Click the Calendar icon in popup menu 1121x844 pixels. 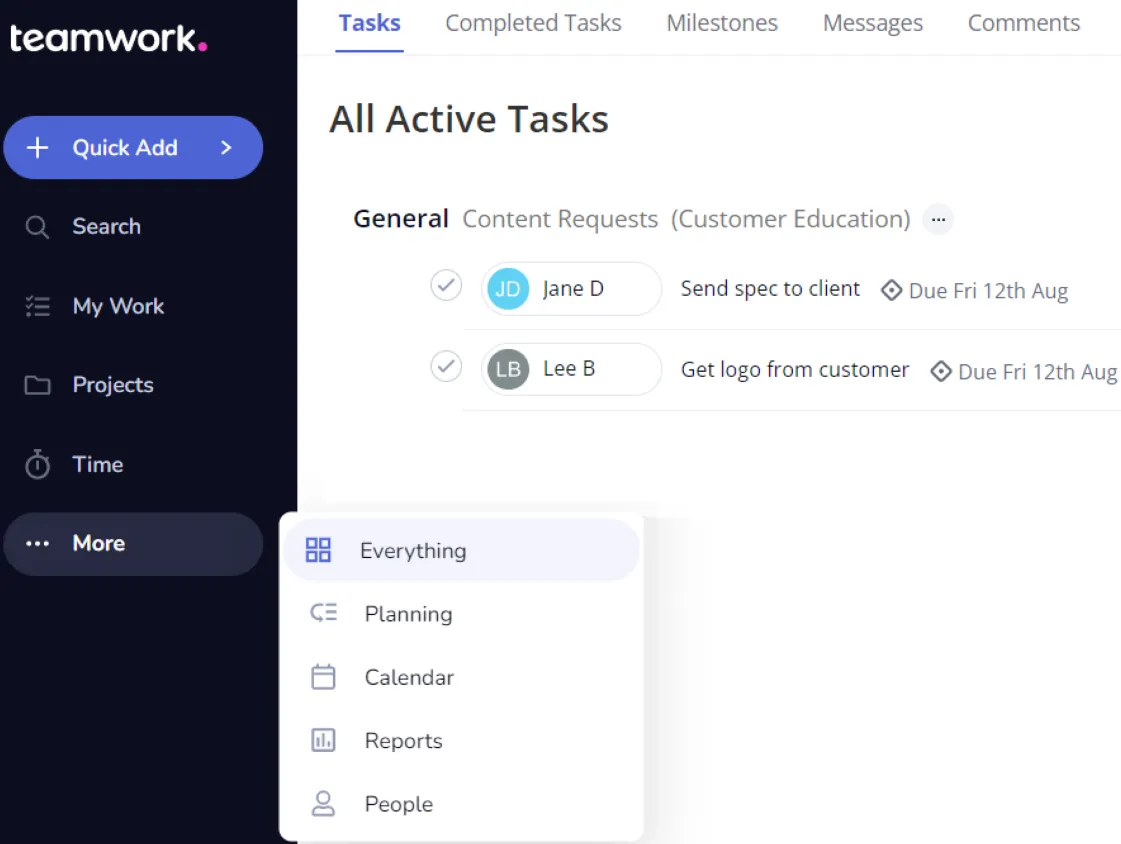[323, 677]
